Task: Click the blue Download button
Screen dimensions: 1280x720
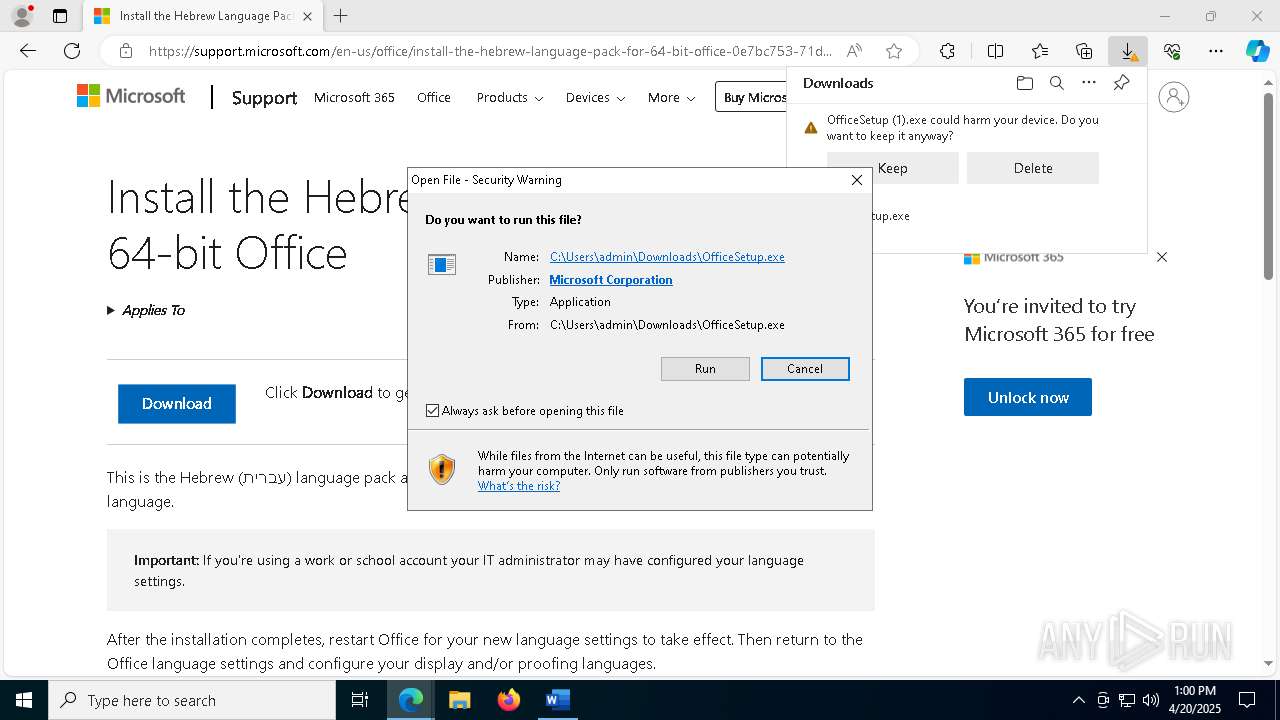Action: click(177, 404)
